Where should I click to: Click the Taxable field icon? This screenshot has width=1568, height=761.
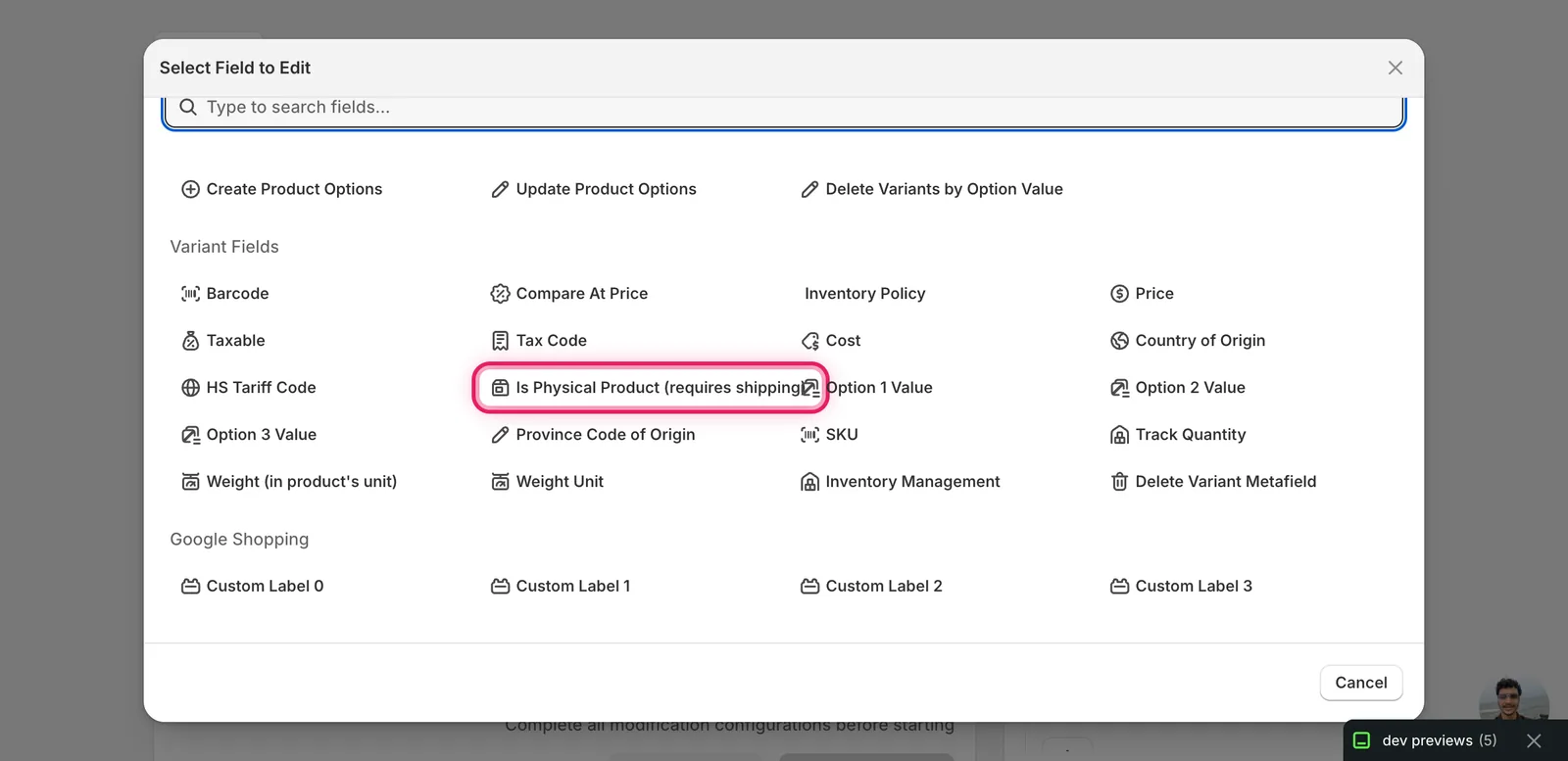(190, 341)
